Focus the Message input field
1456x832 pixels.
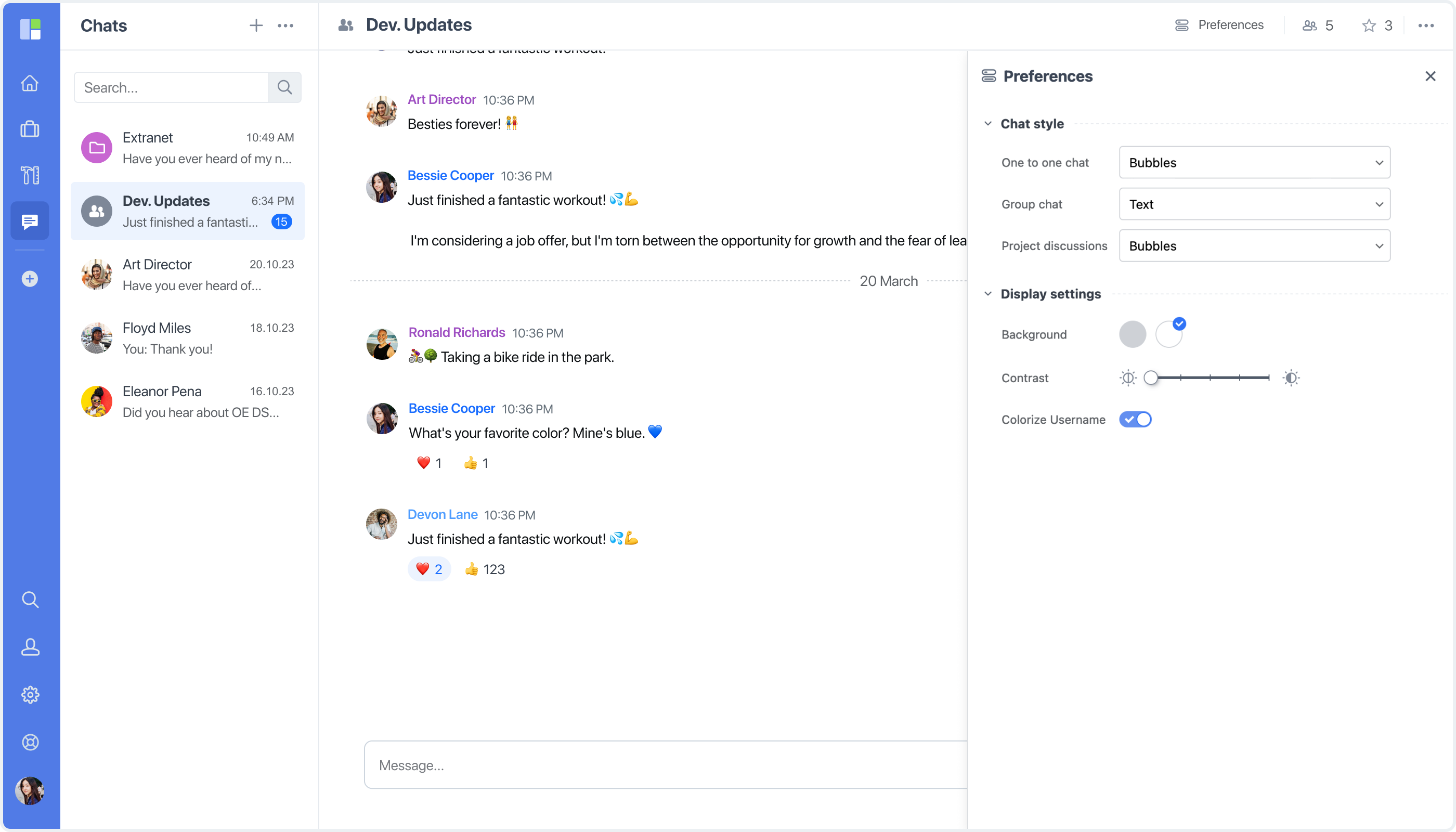(x=665, y=765)
